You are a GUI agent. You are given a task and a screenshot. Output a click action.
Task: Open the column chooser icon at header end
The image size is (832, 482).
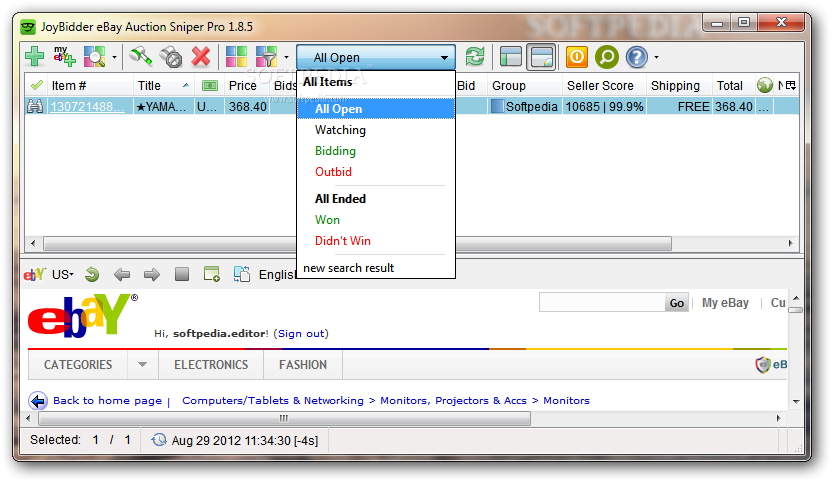791,85
